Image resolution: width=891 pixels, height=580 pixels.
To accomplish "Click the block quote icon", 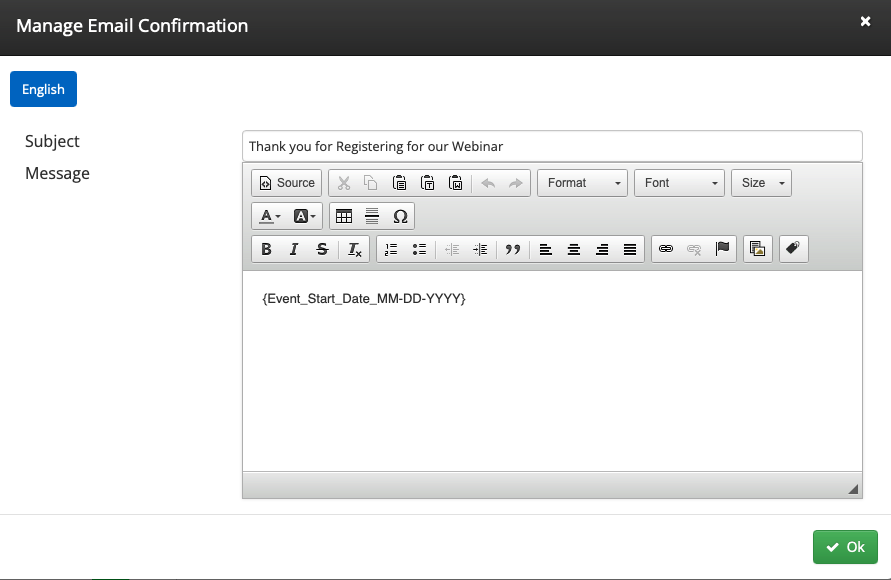I will pyautogui.click(x=513, y=250).
